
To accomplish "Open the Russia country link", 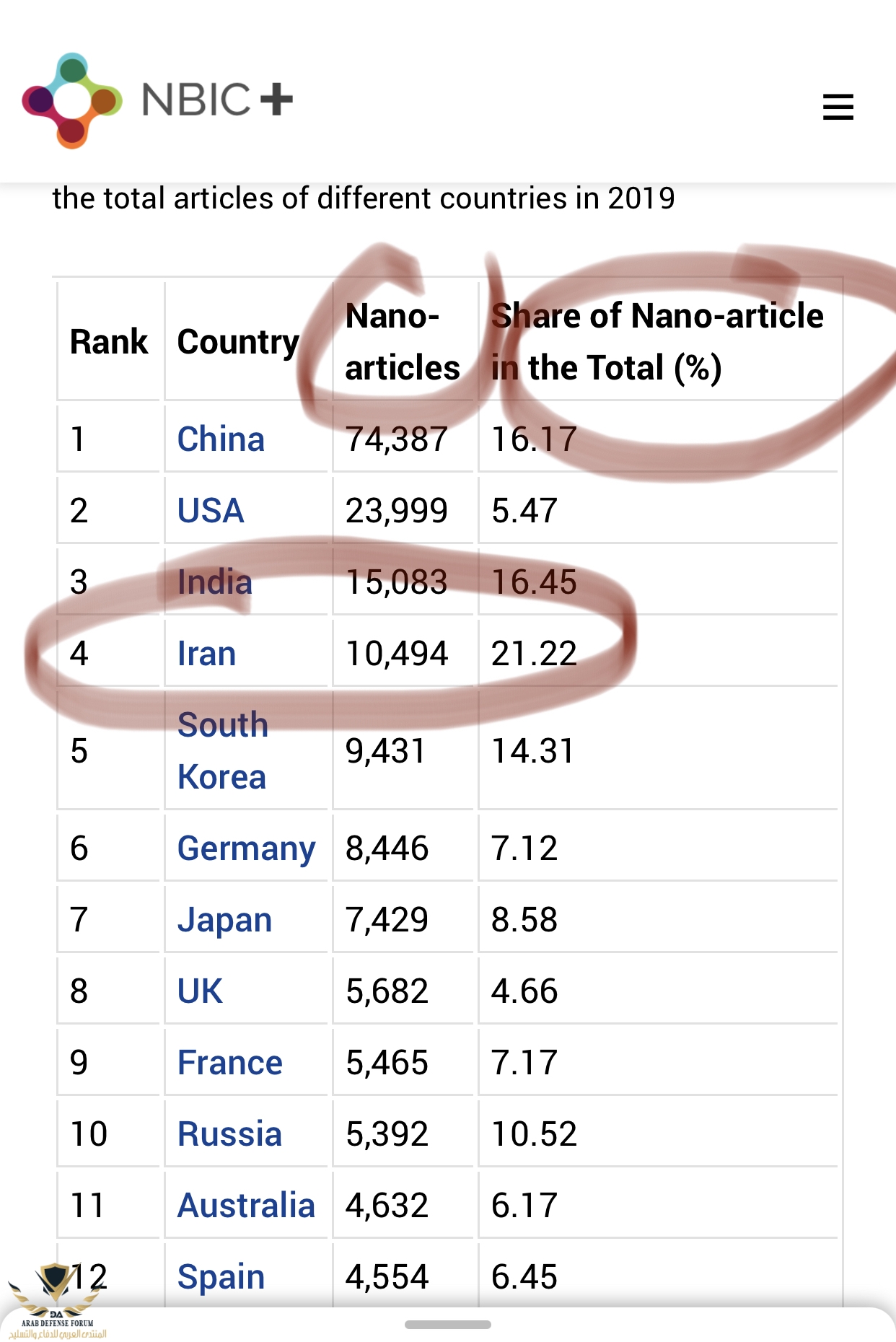I will pos(229,1134).
